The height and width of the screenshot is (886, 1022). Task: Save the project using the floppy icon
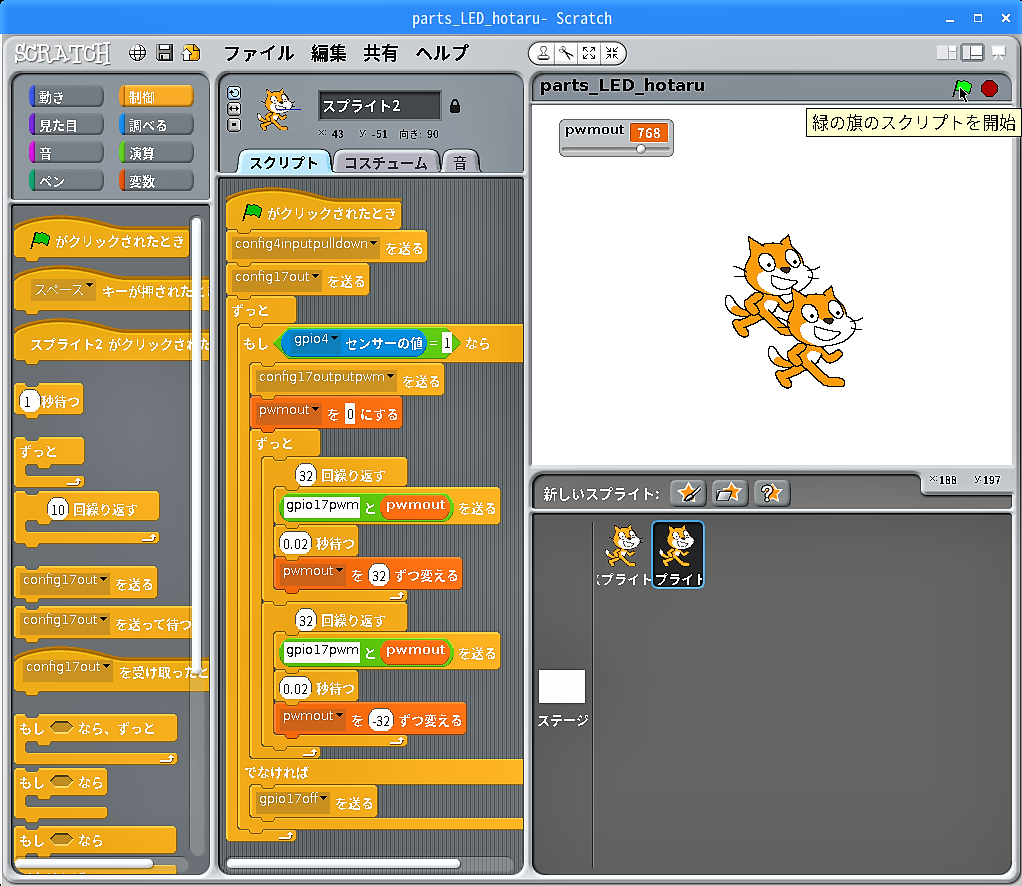165,53
